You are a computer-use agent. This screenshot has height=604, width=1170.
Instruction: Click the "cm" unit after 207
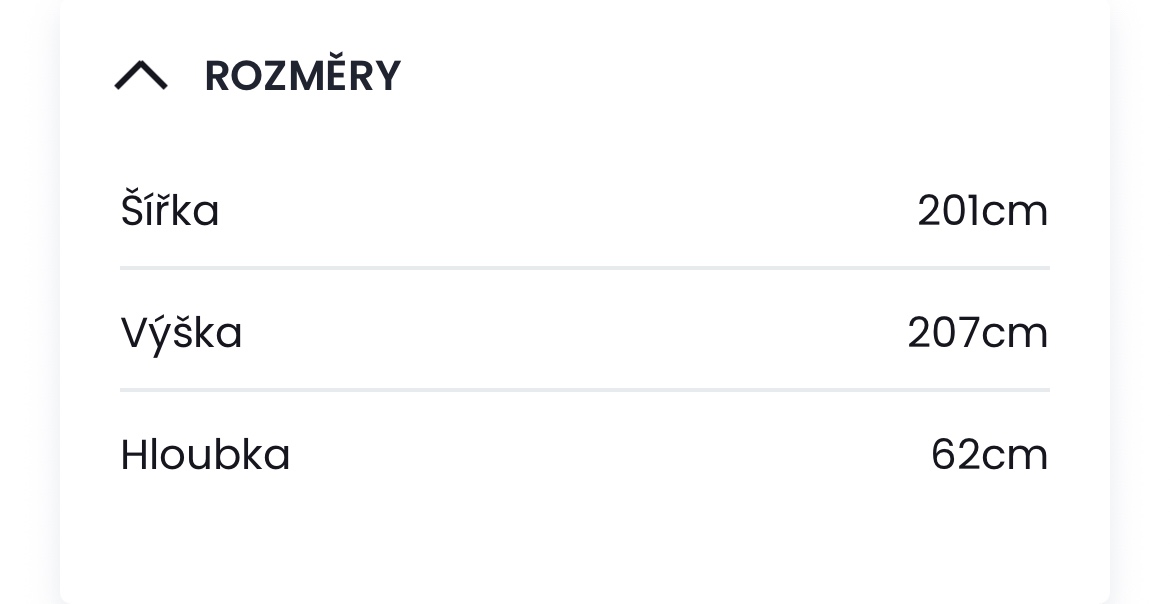(x=1014, y=333)
